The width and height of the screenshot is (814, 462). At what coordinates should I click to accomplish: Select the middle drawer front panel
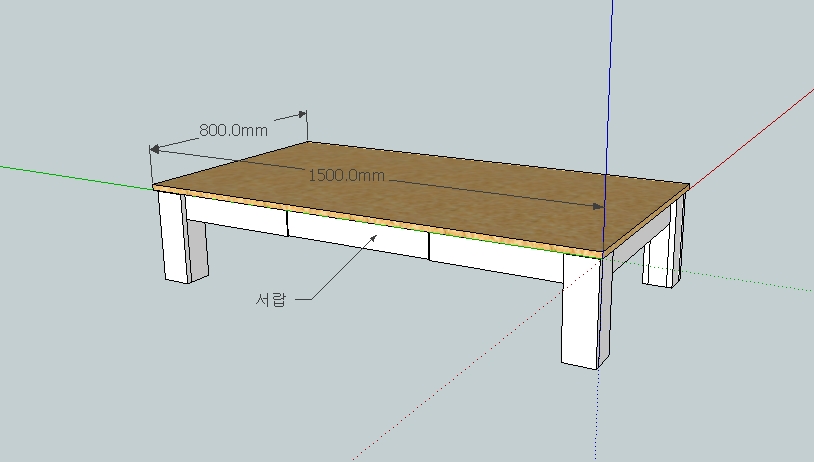[358, 234]
